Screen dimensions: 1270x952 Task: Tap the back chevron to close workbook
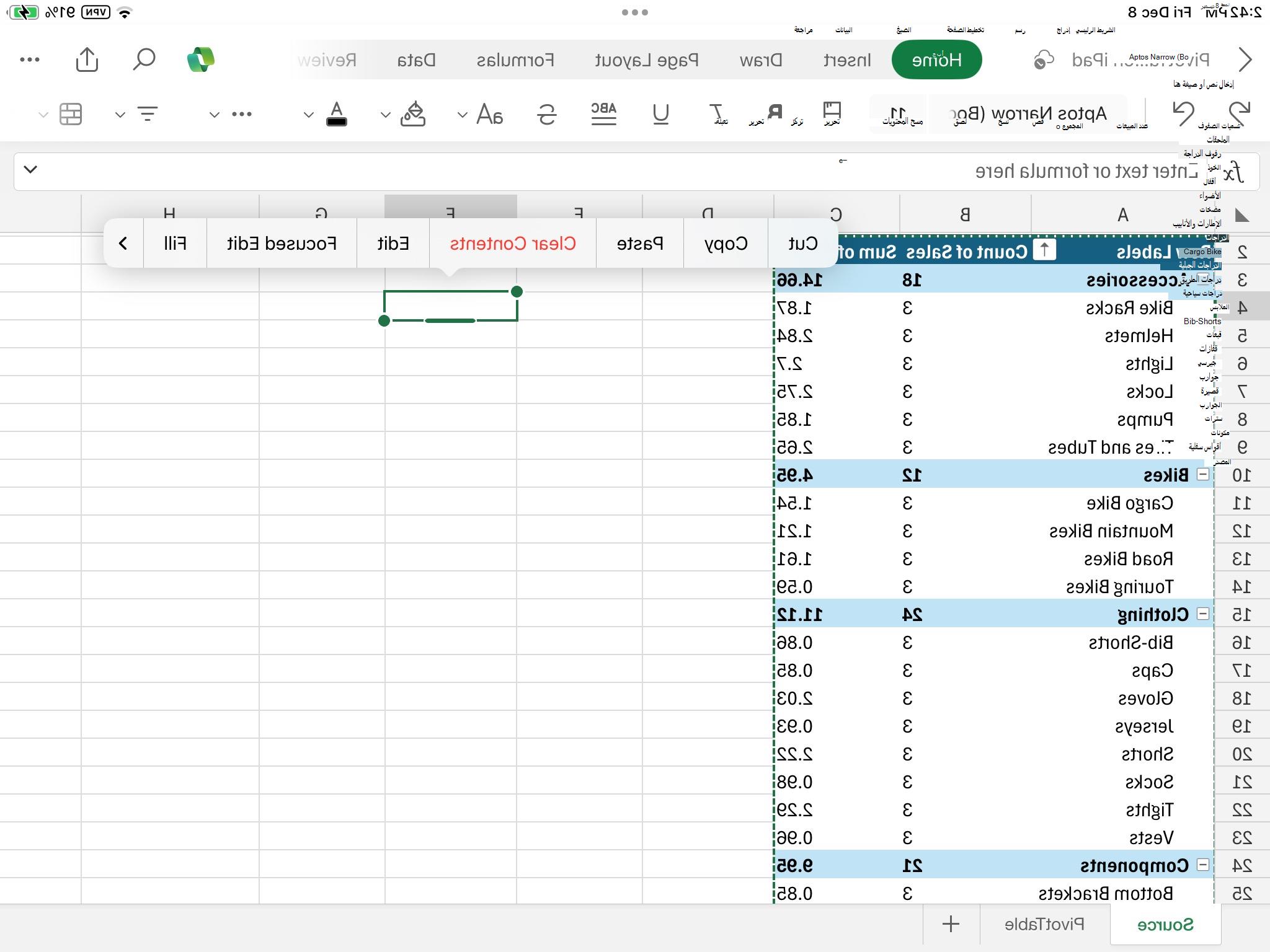pyautogui.click(x=1245, y=59)
